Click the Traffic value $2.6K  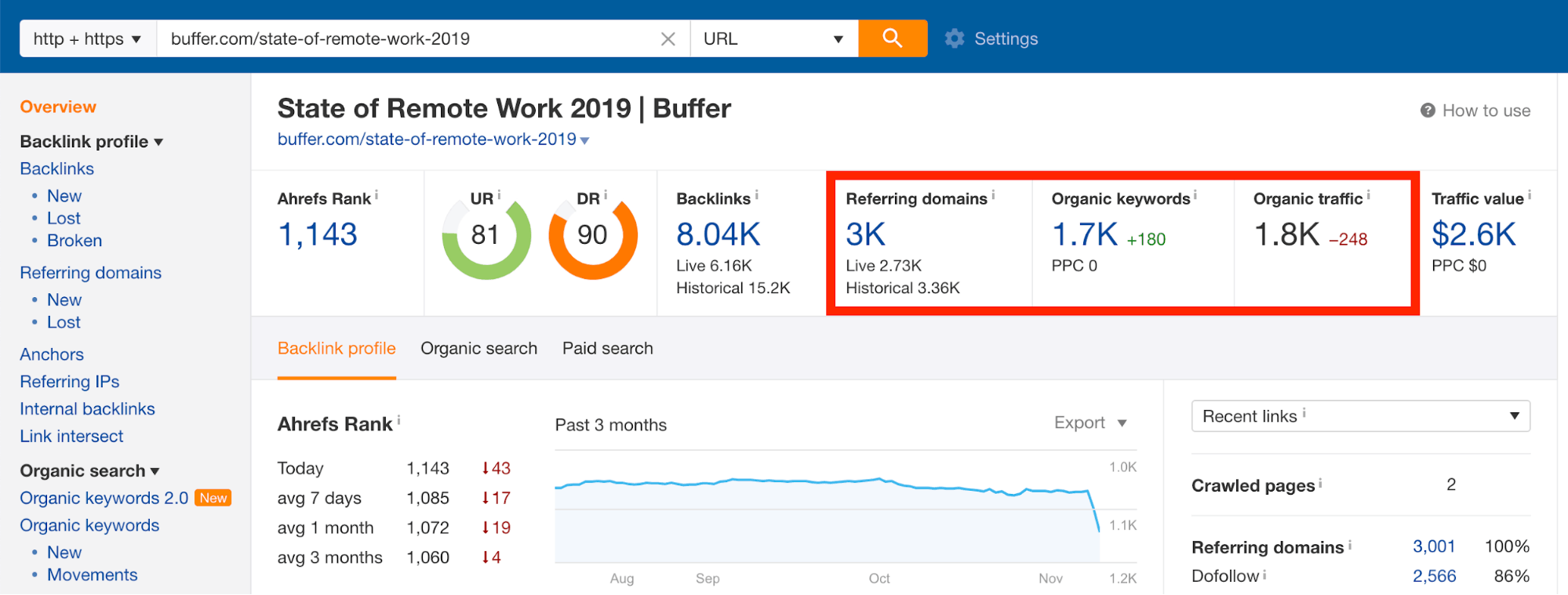[1474, 234]
